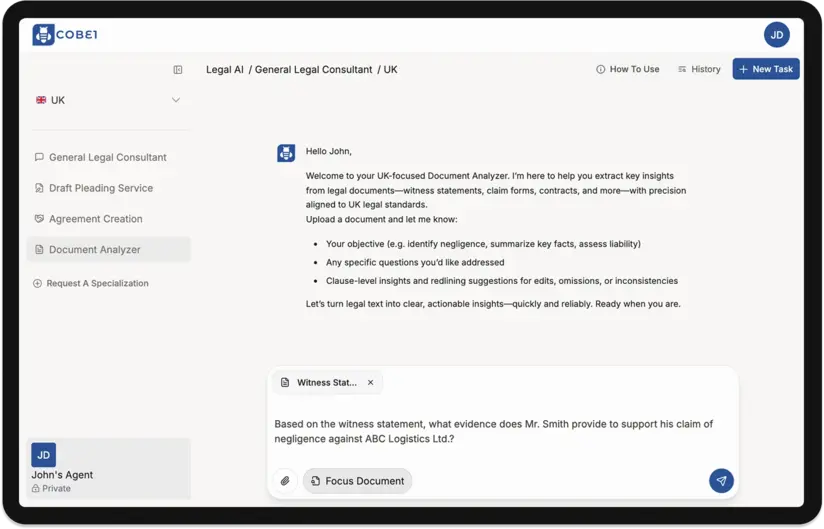Click the assistant avatar beside greeting
Image resolution: width=824 pixels, height=529 pixels.
pyautogui.click(x=286, y=153)
